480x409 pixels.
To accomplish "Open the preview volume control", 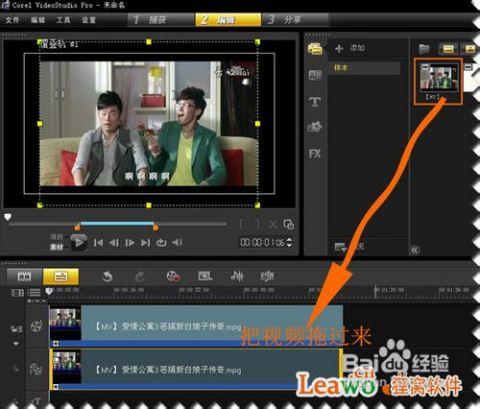I will tap(177, 242).
